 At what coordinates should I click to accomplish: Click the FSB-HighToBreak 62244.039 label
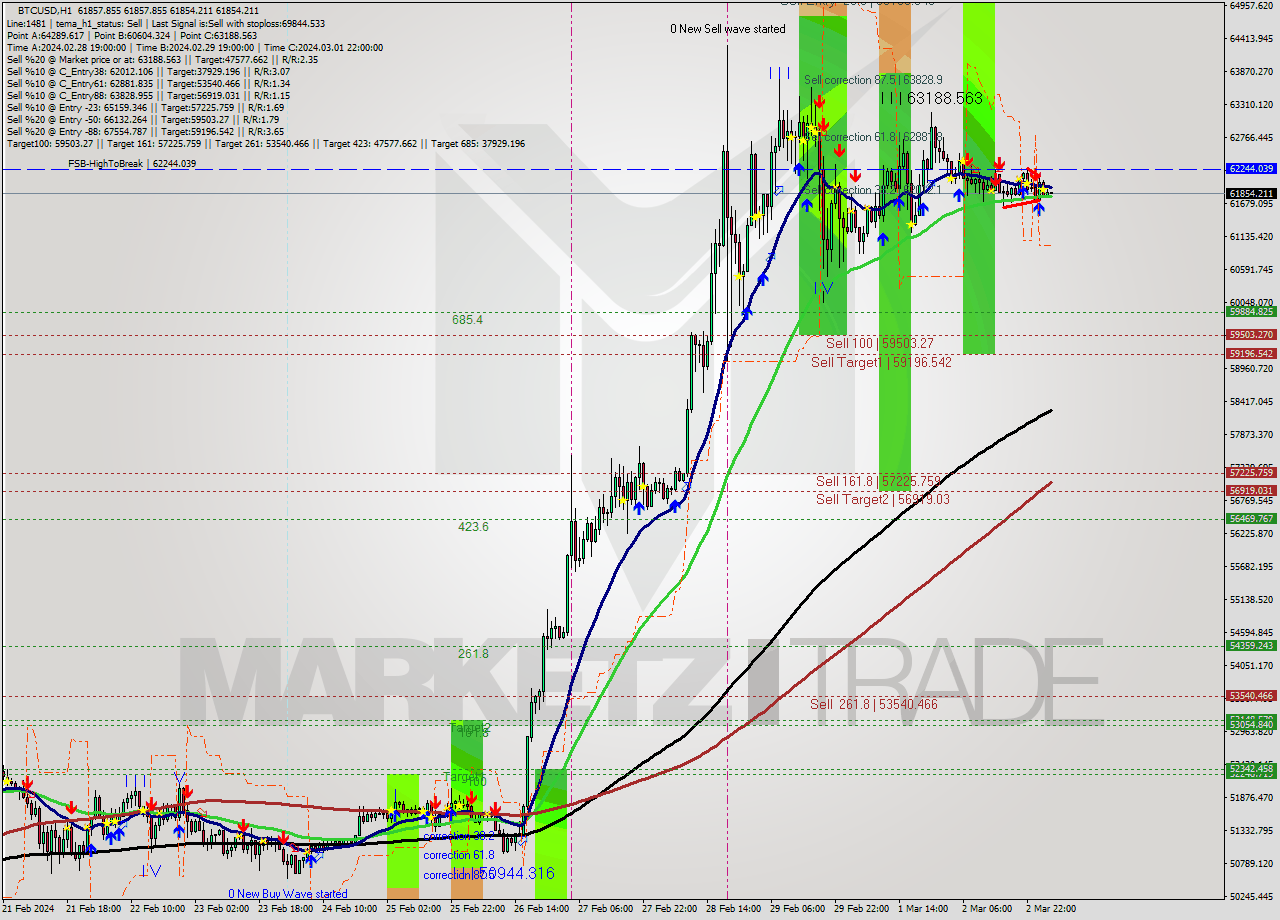[x=132, y=164]
